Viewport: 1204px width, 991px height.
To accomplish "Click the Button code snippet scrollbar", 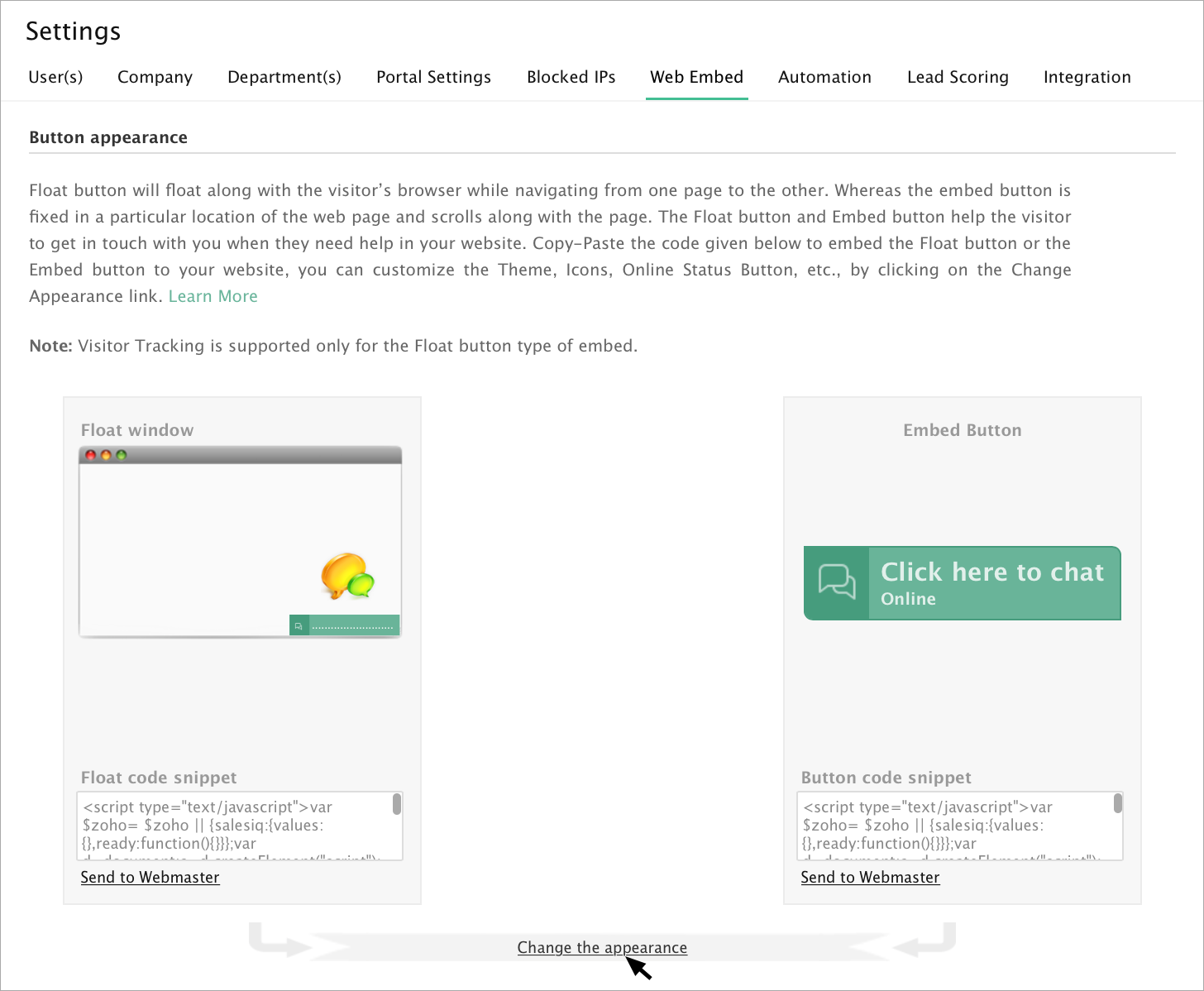I will point(1118,804).
